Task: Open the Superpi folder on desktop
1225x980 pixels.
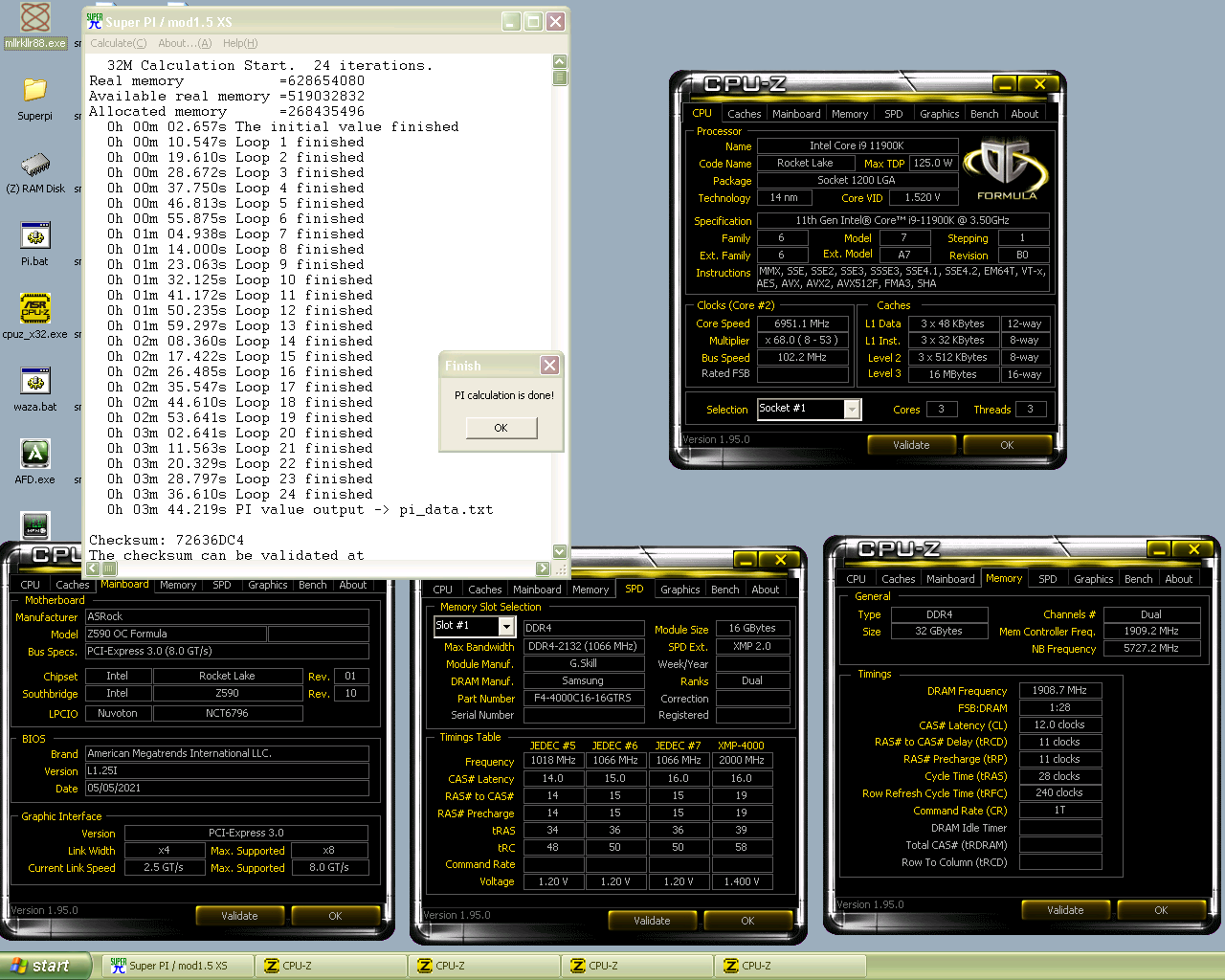Action: (x=35, y=100)
